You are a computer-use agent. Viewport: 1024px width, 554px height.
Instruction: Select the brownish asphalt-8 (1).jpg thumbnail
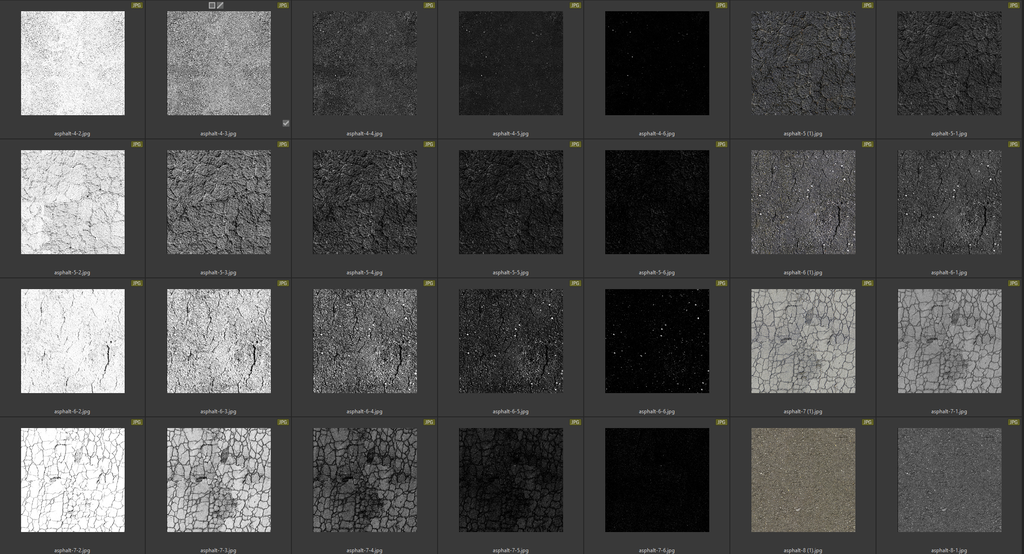803,480
